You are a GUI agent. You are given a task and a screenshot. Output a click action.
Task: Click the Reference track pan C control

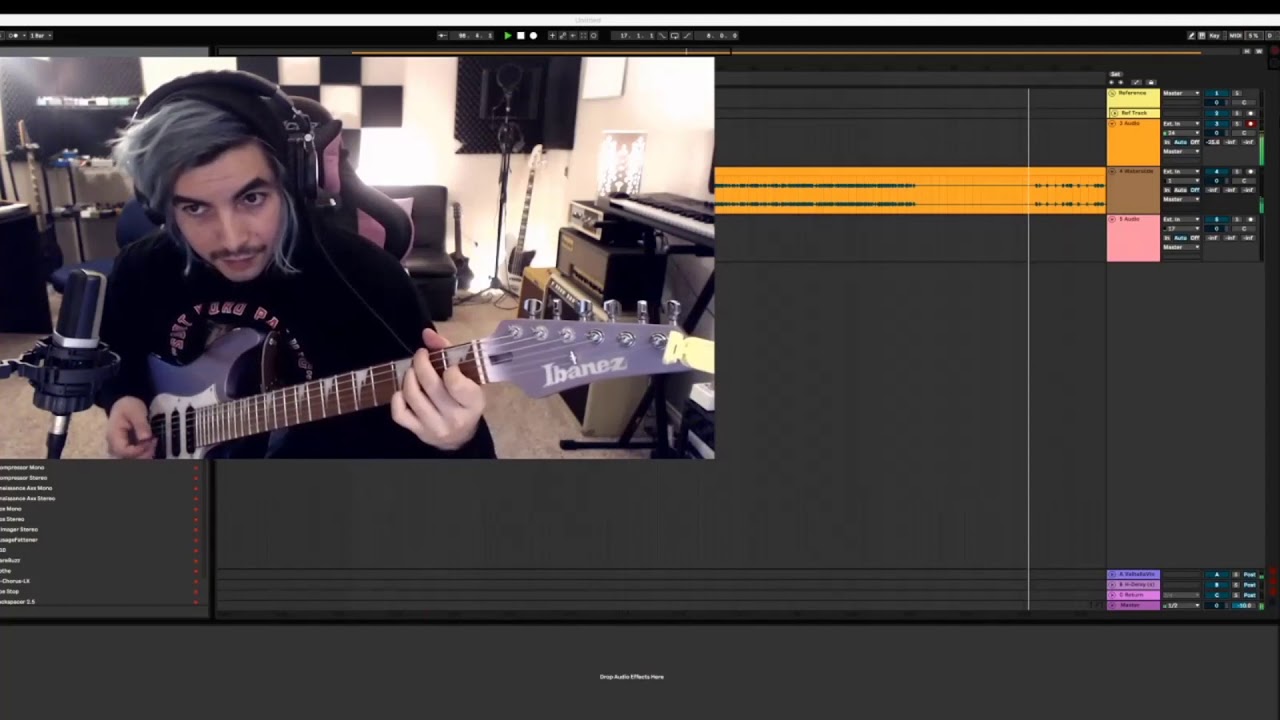1244,103
